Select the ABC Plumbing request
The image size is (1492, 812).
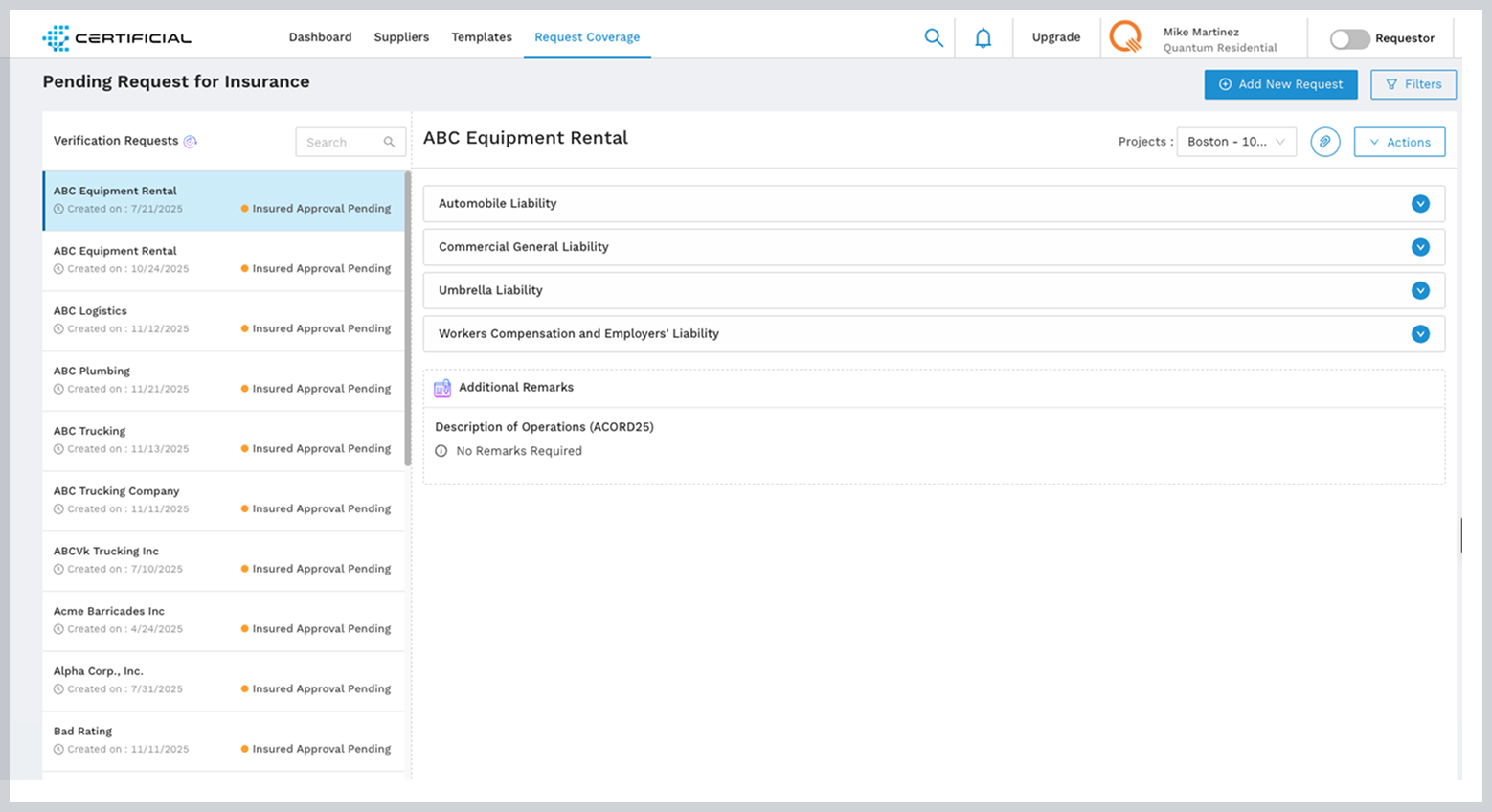(223, 380)
